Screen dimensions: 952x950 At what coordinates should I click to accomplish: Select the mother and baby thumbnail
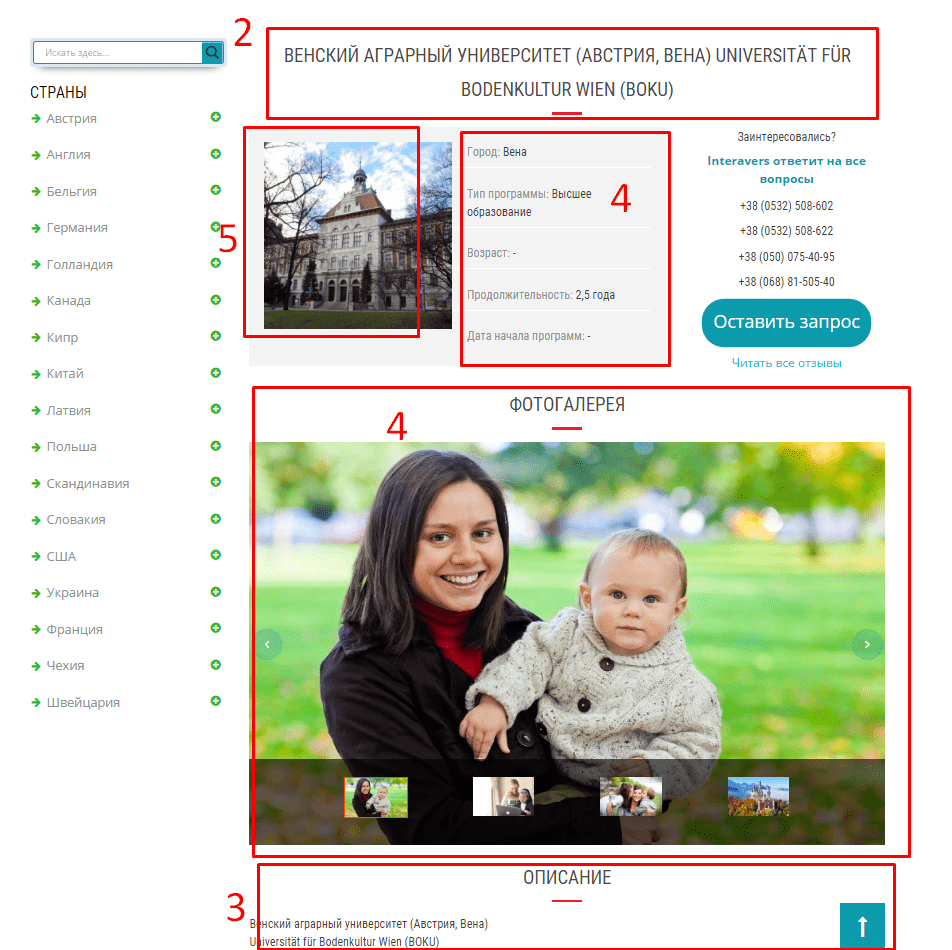point(376,797)
